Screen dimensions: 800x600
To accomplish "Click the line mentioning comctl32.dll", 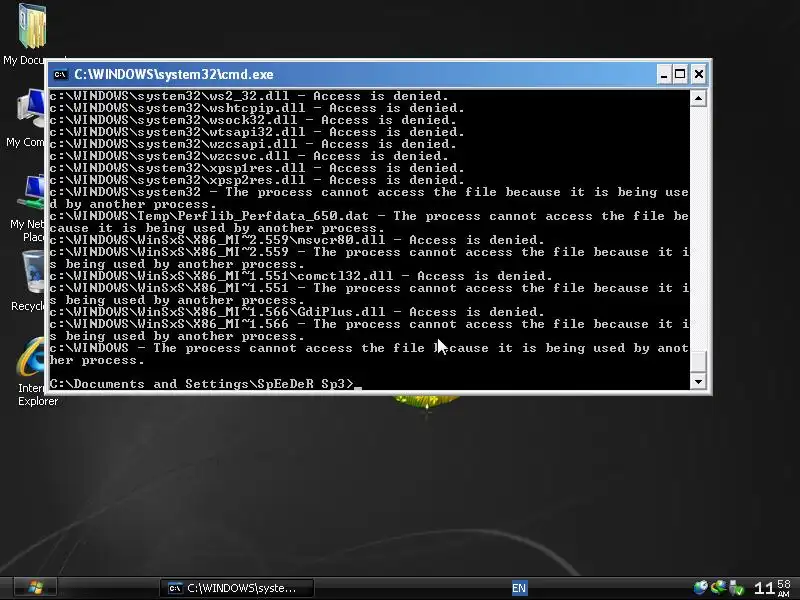I will [301, 276].
